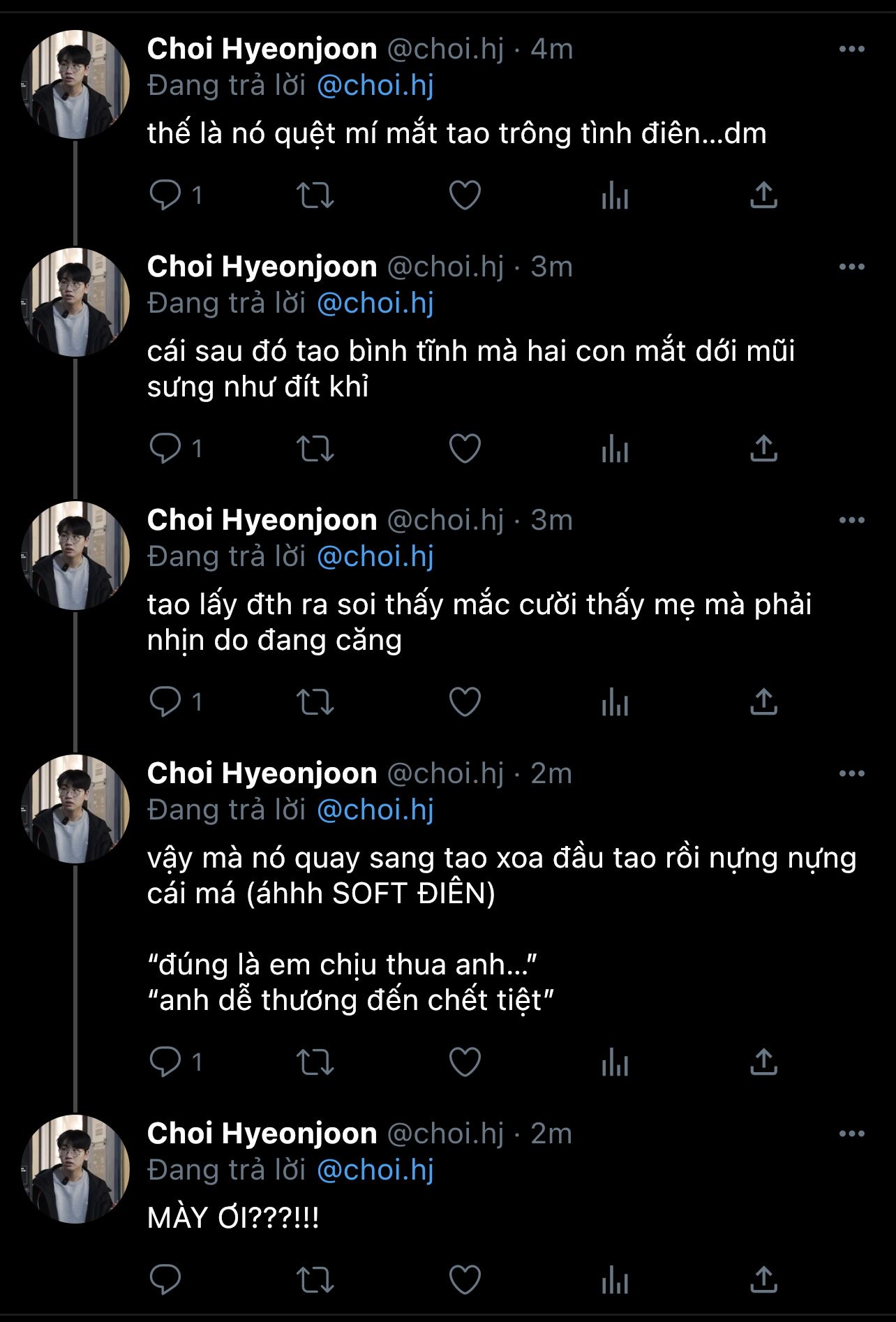896x1322 pixels.
Task: Like the 'tao lấy đth ra soi' tweet
Action: [x=465, y=702]
